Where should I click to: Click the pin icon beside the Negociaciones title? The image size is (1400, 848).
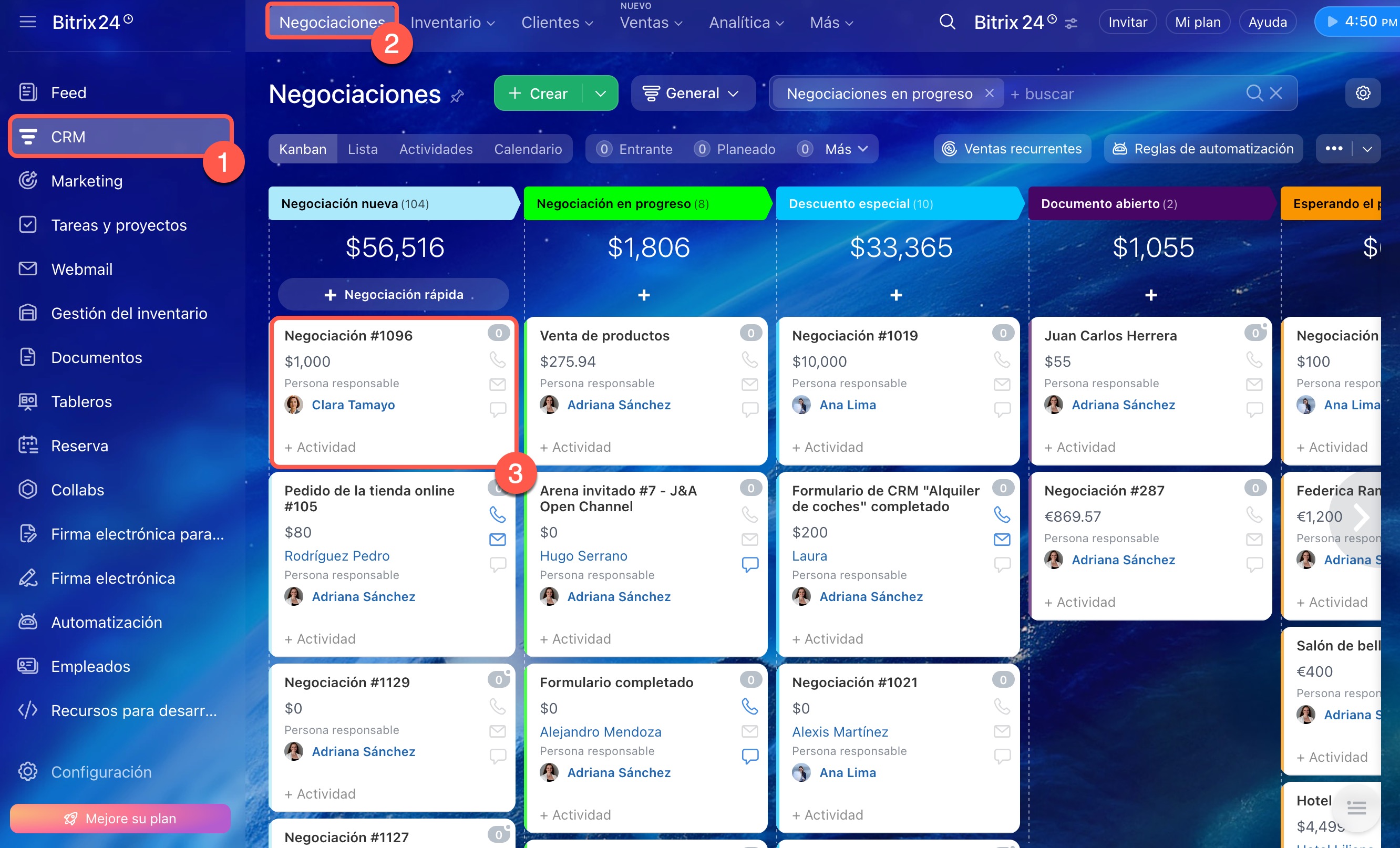click(x=457, y=96)
